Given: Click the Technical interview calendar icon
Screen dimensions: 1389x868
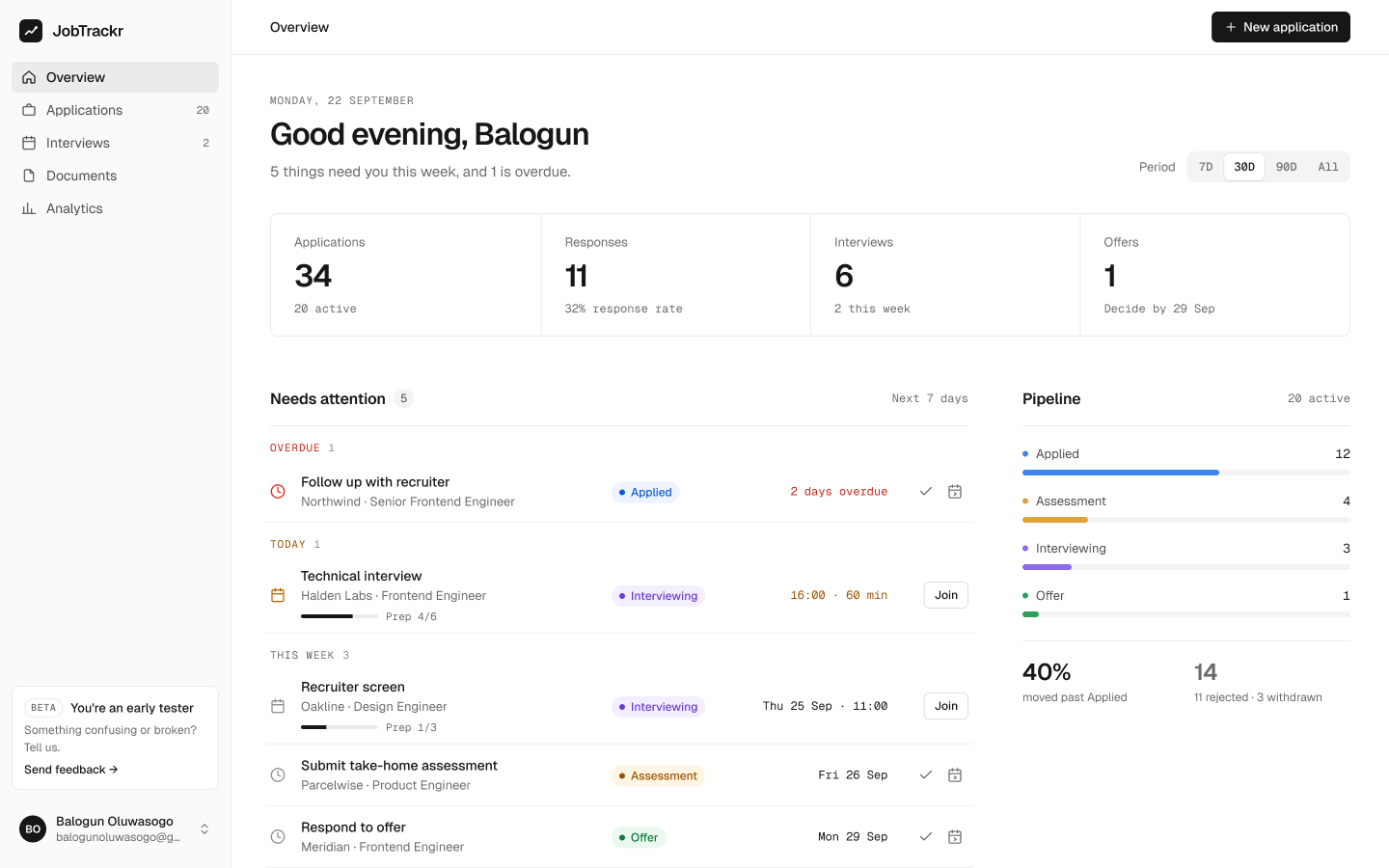Looking at the screenshot, I should (278, 595).
